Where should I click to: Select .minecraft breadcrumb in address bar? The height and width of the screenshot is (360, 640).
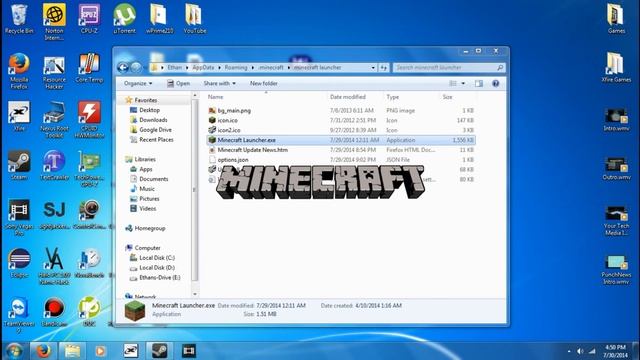click(271, 68)
